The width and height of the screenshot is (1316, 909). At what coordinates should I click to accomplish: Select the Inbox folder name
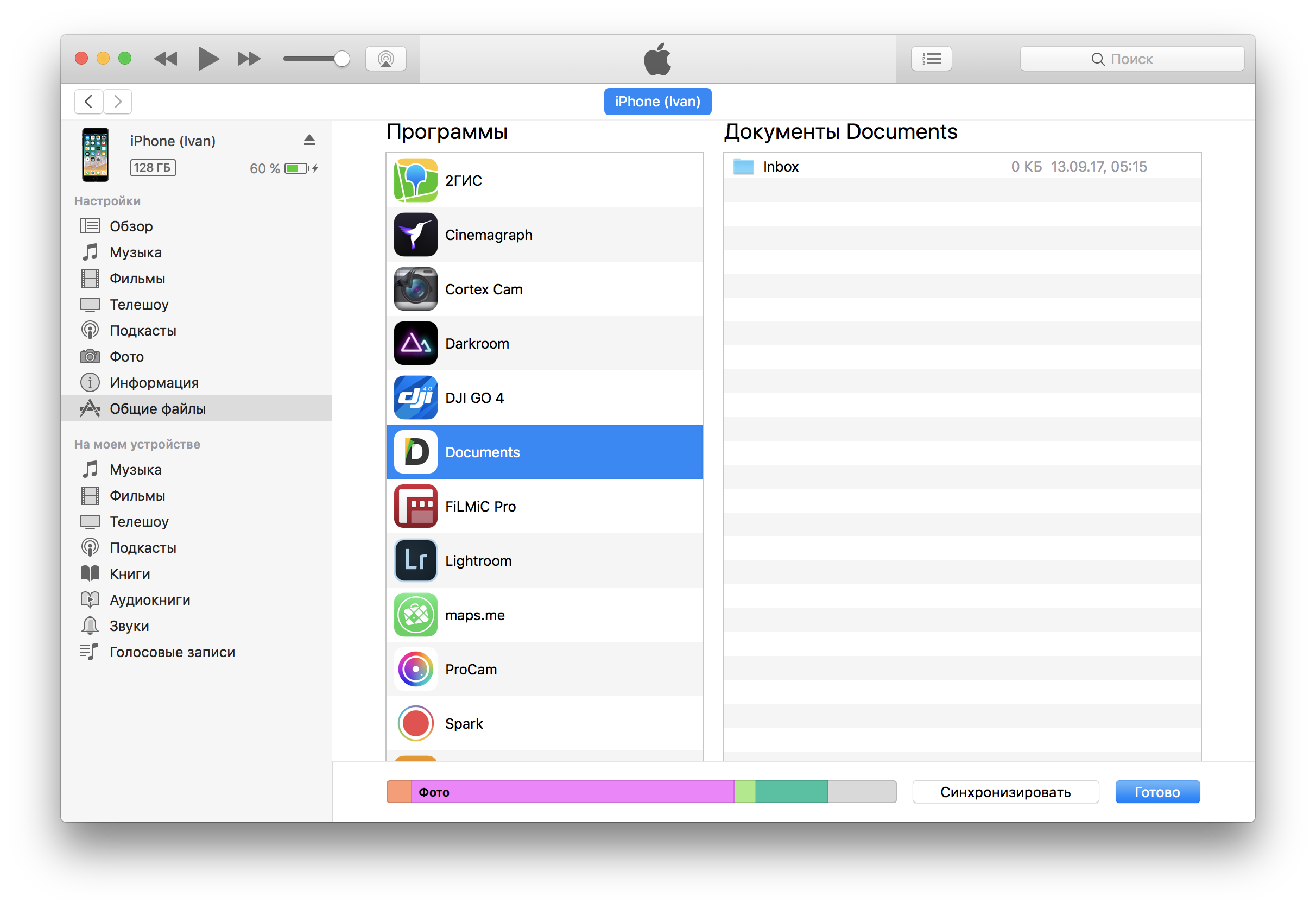point(781,167)
